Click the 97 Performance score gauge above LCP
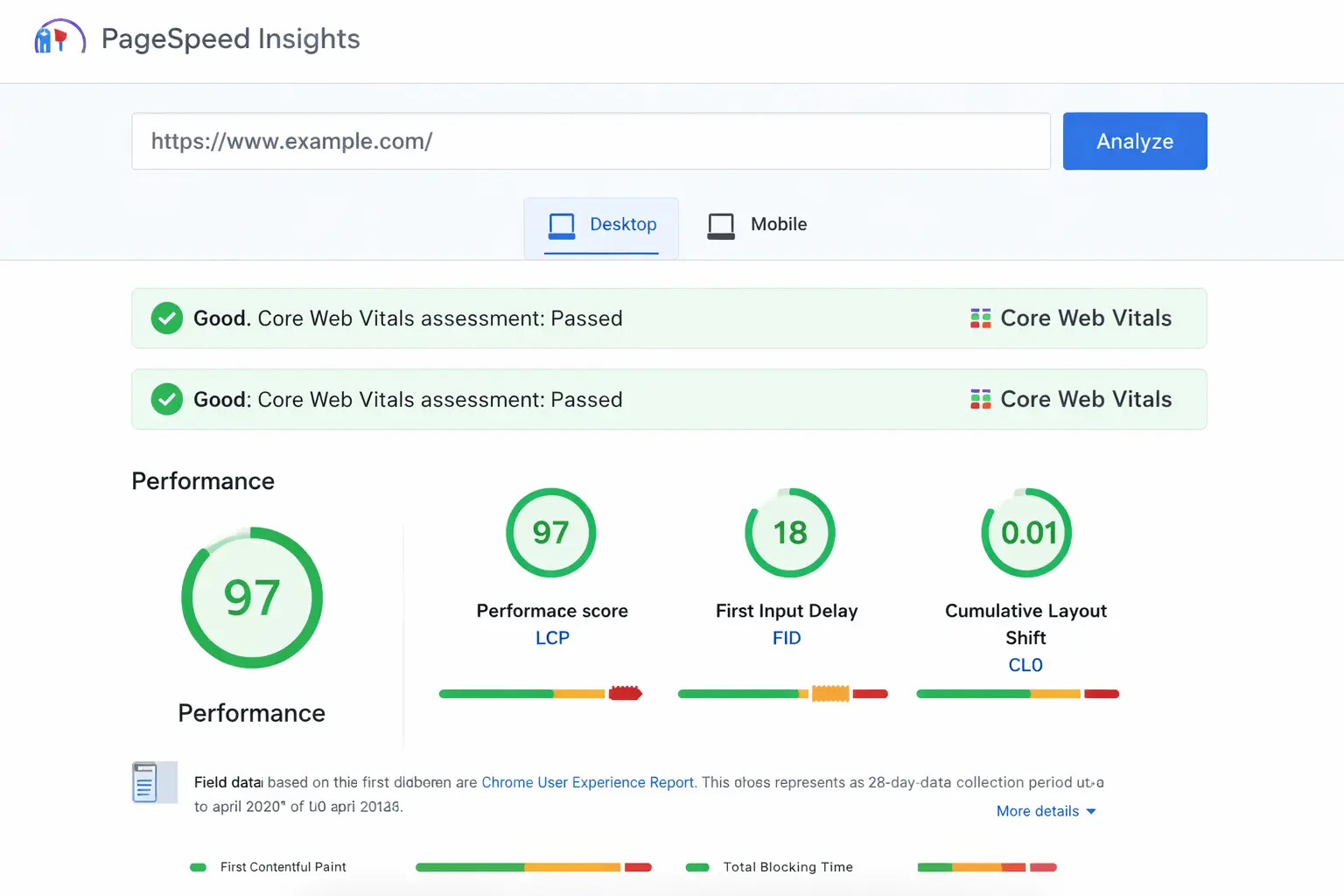The height and width of the screenshot is (896, 1344). [x=551, y=533]
